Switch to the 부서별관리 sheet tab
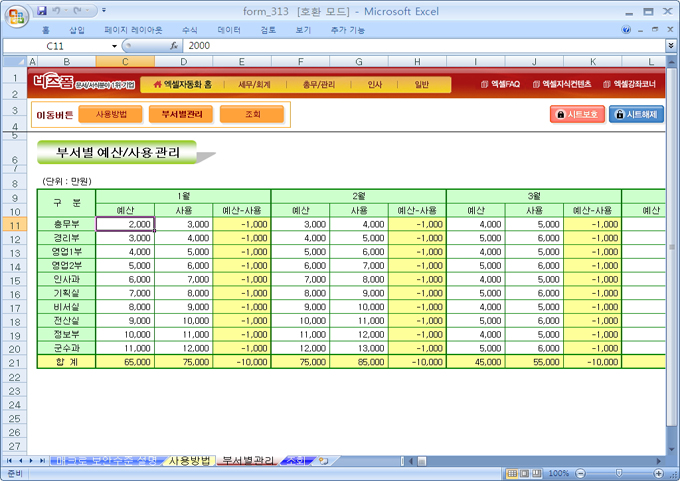Viewport: 680px width, 481px height. 247,461
